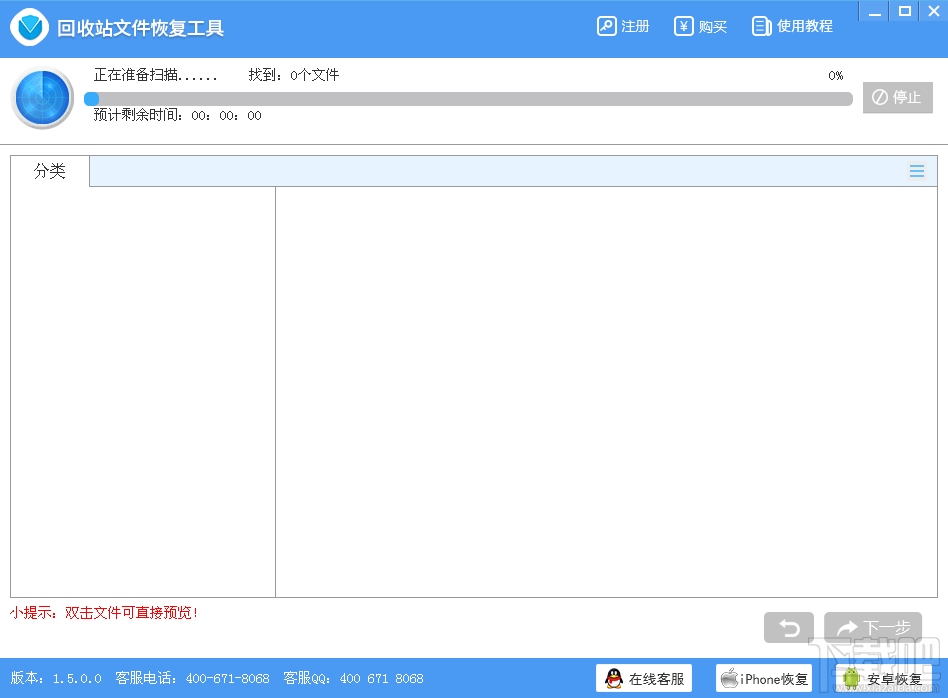Click the 找到：0个文件 found count text
This screenshot has width=948, height=698.
click(294, 75)
